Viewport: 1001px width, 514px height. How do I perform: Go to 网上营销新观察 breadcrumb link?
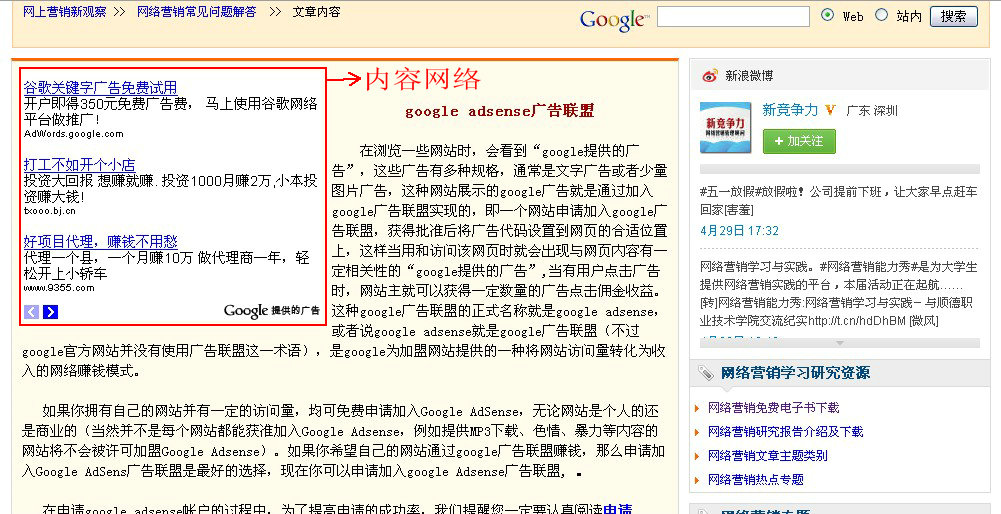coord(64,11)
